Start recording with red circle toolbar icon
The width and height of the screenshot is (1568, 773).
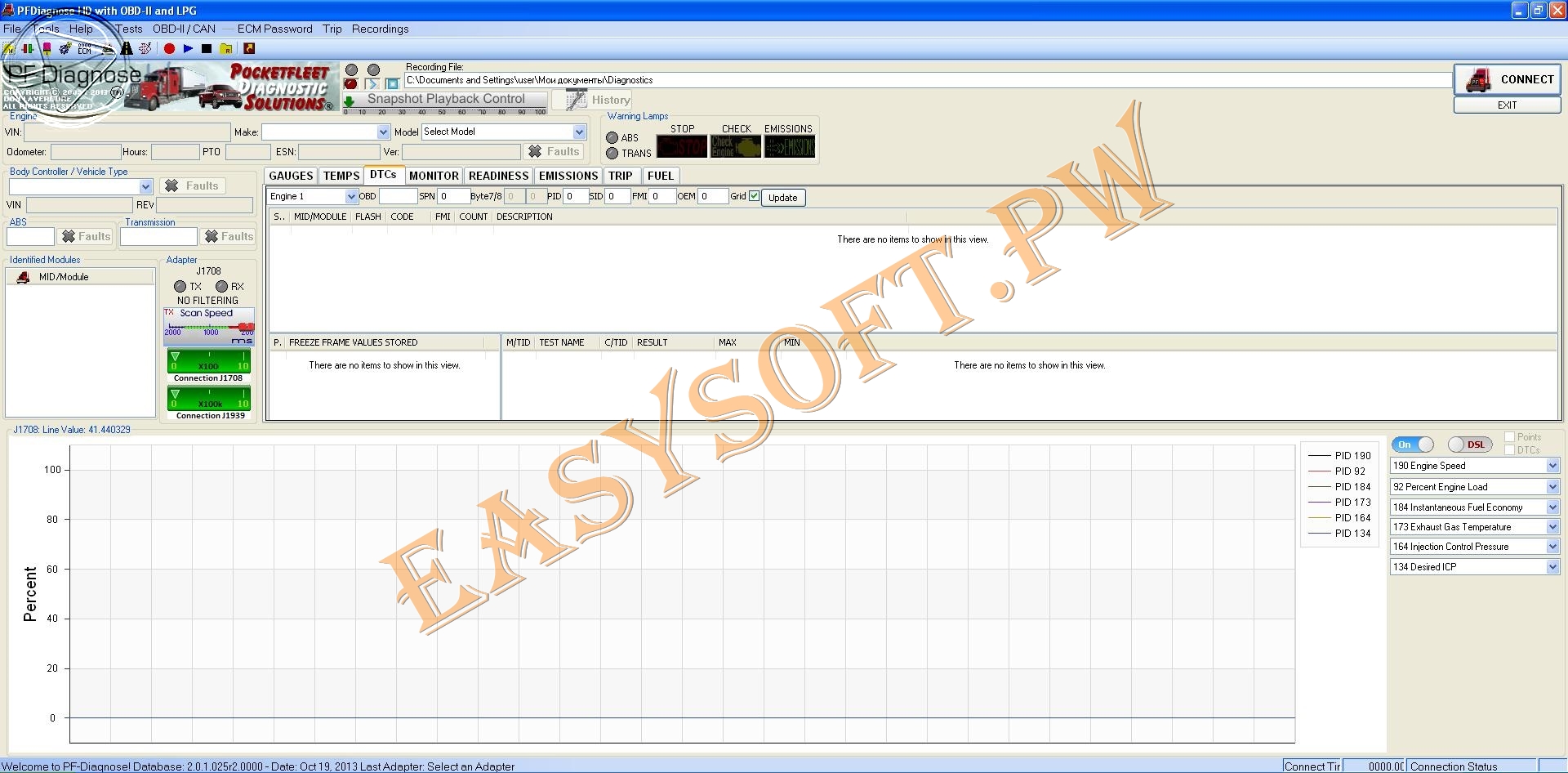pos(169,49)
